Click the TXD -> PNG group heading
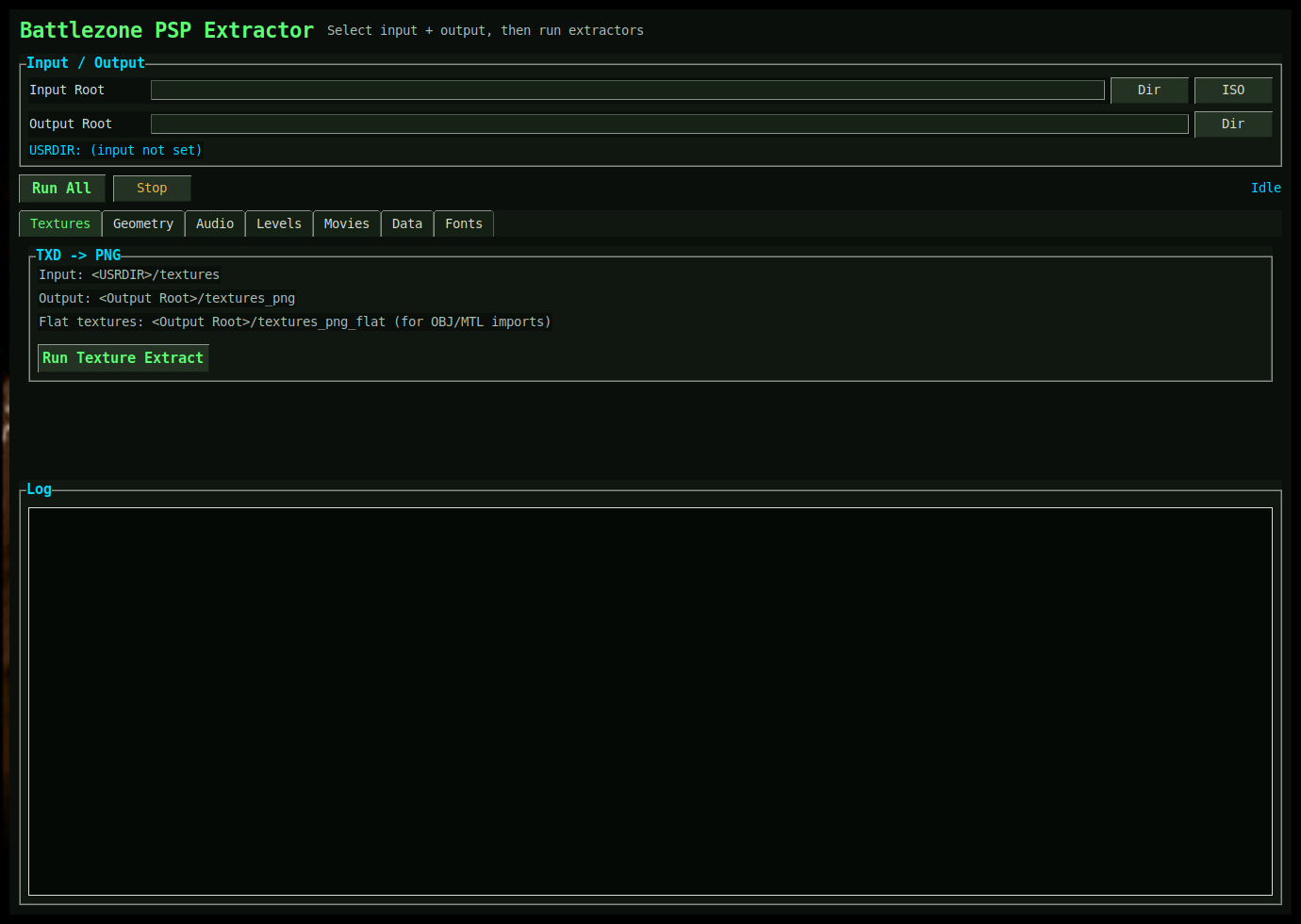The image size is (1301, 924). [78, 255]
